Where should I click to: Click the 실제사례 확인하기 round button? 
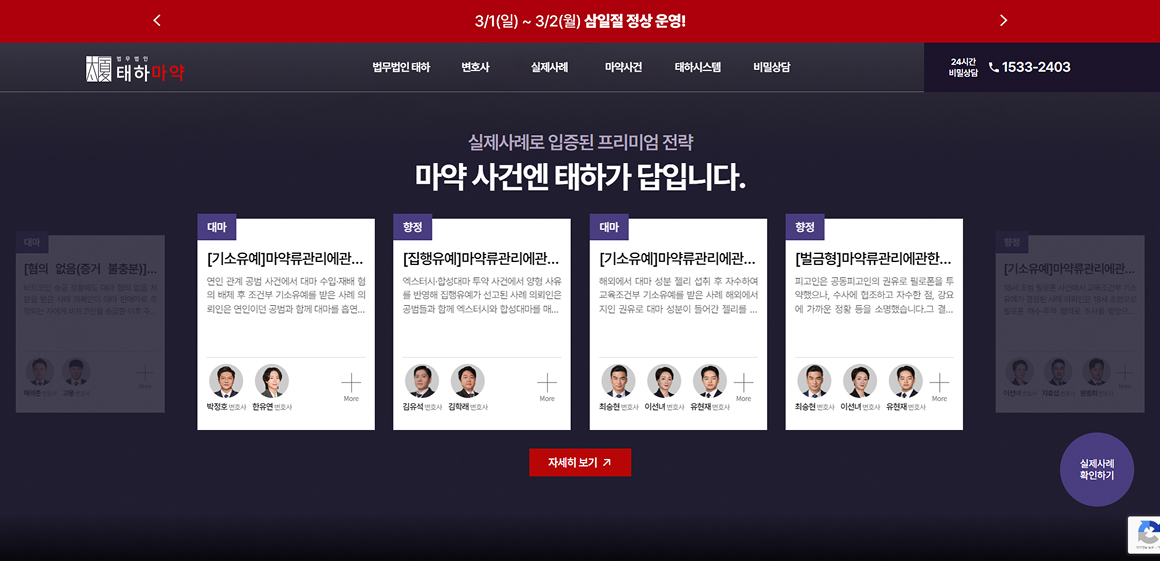tap(1096, 469)
